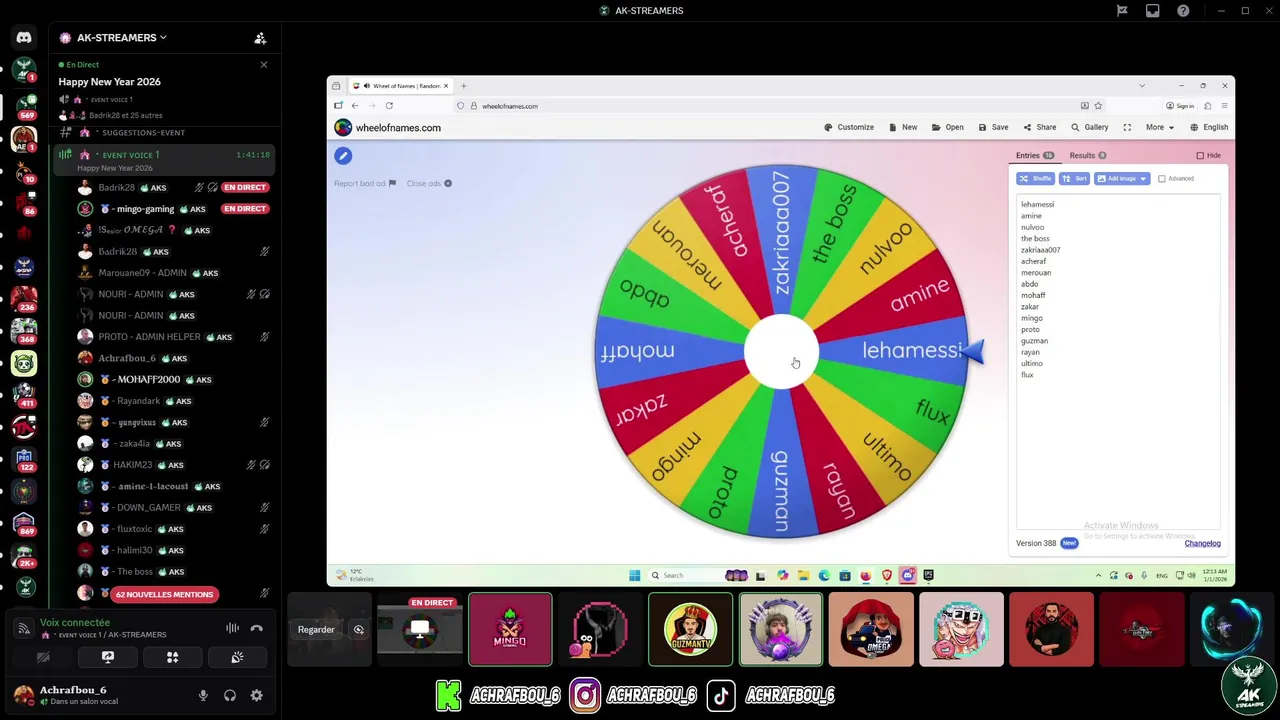Open the stream preview thumbnail marked EN DIRECT
Viewport: 1280px width, 720px height.
(420, 630)
